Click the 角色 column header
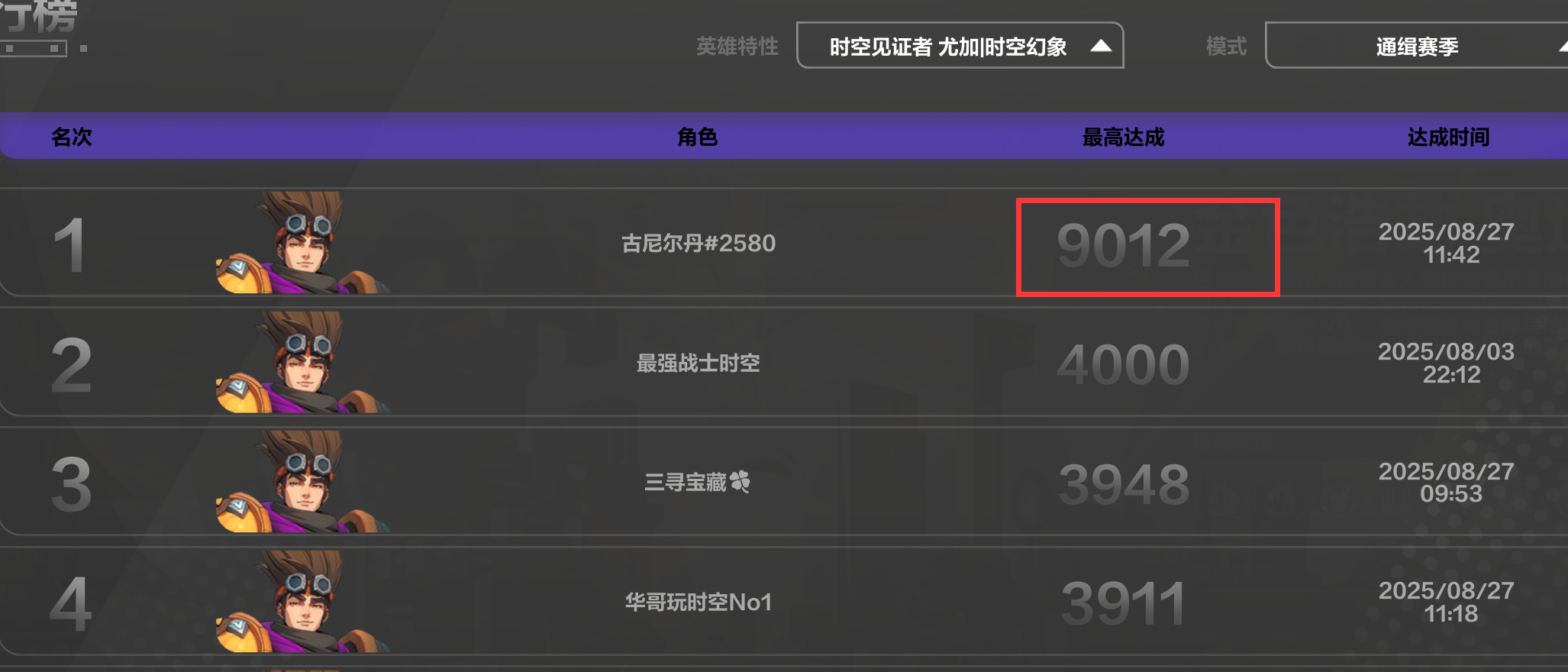 point(697,137)
